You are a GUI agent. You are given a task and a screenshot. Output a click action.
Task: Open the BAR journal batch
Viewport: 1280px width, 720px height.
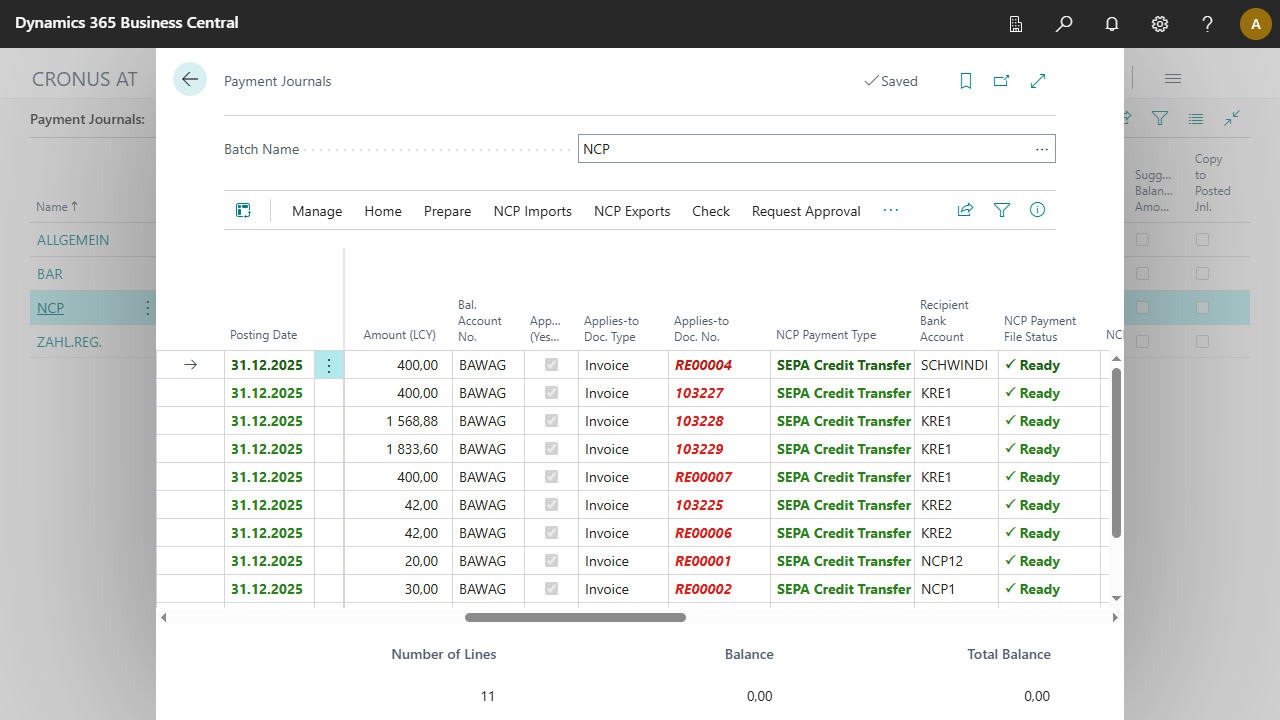[50, 274]
